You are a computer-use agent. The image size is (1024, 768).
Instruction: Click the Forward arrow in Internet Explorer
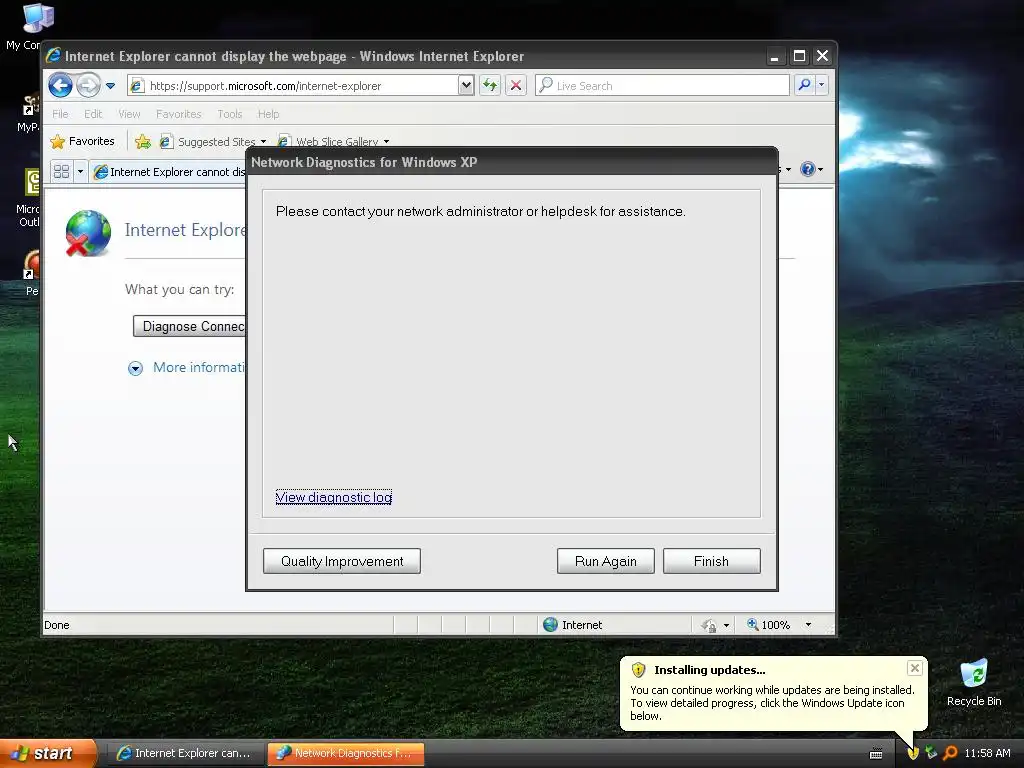pyautogui.click(x=88, y=85)
